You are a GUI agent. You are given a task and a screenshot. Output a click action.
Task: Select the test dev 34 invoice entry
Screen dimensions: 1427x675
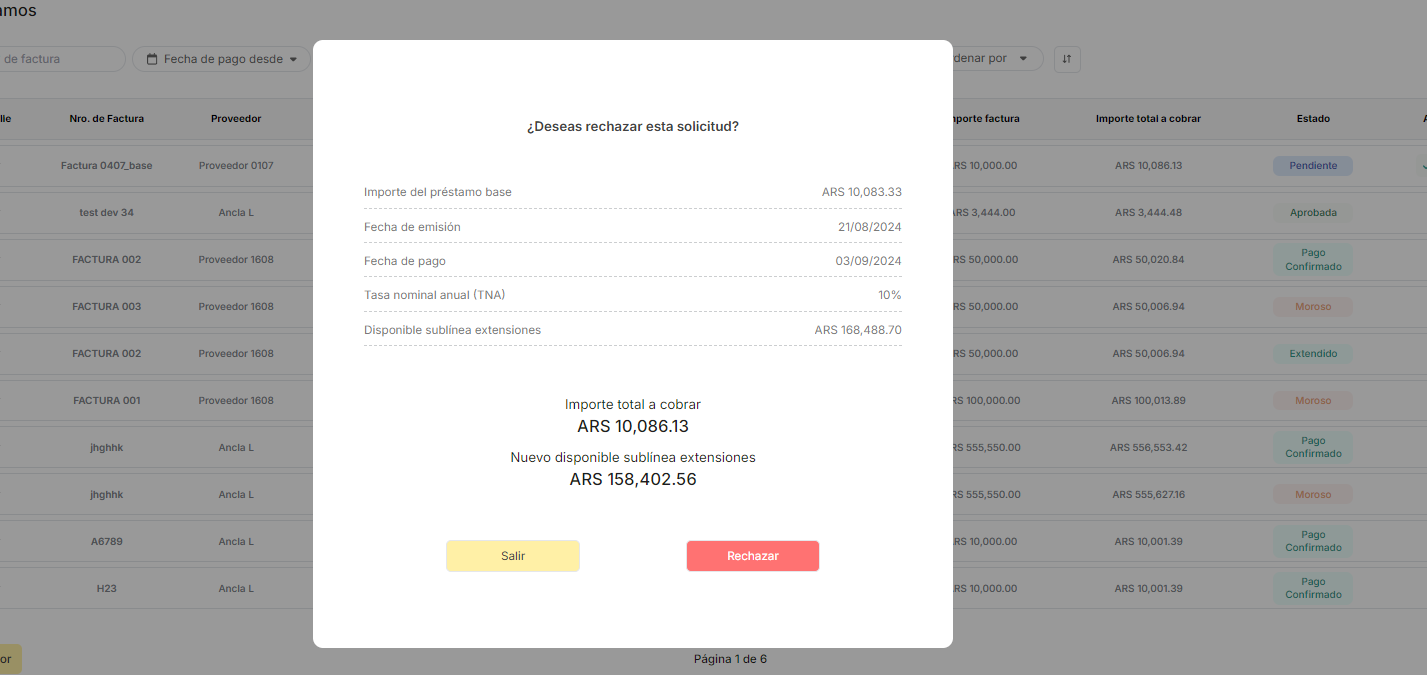(106, 213)
